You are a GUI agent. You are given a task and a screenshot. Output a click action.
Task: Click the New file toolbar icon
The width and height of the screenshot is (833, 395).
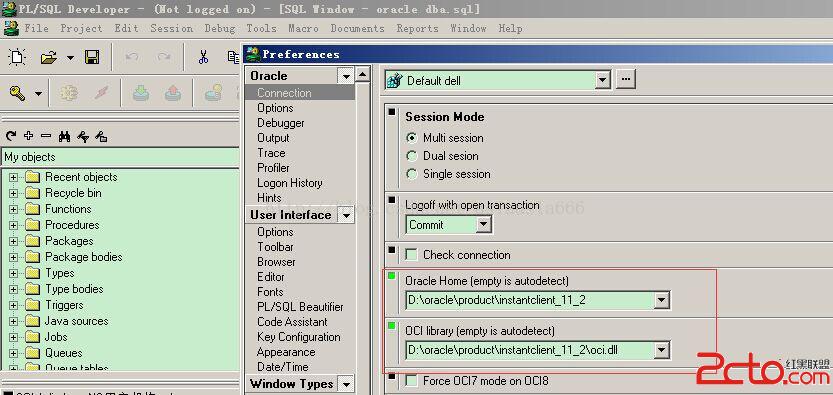(x=18, y=57)
